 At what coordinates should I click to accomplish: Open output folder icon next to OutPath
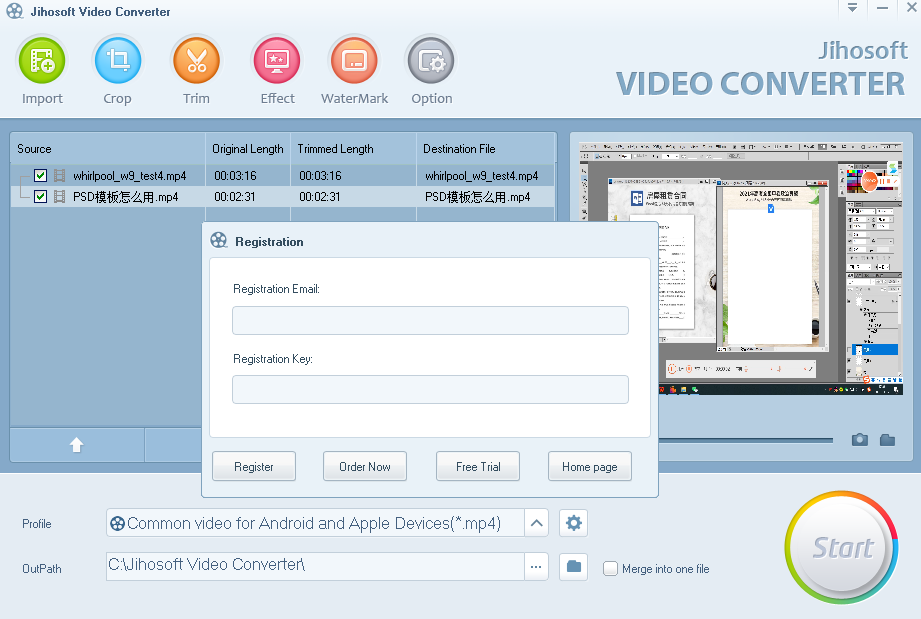tap(573, 567)
